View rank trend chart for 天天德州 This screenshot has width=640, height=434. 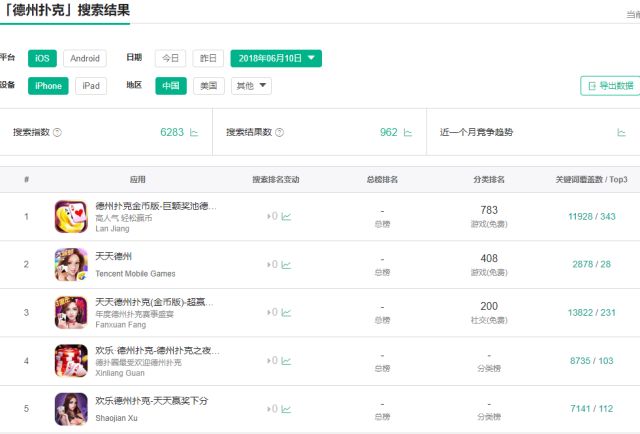(286, 265)
